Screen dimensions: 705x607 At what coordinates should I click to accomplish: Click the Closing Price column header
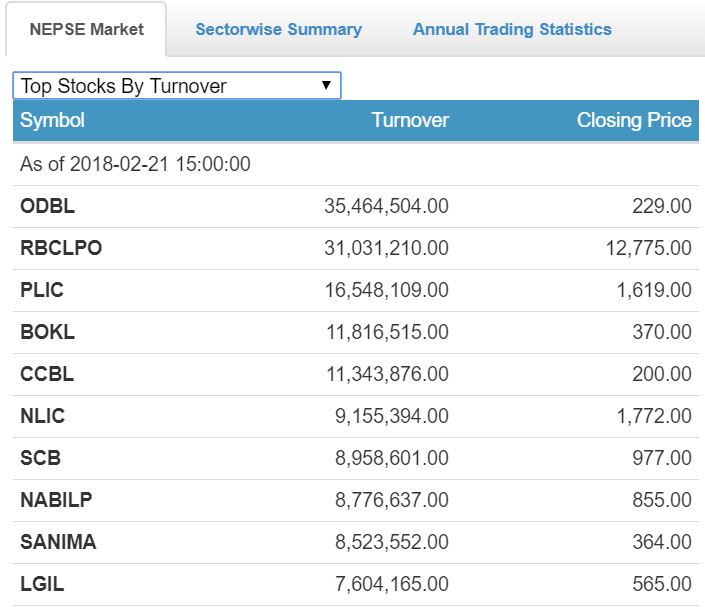(634, 120)
